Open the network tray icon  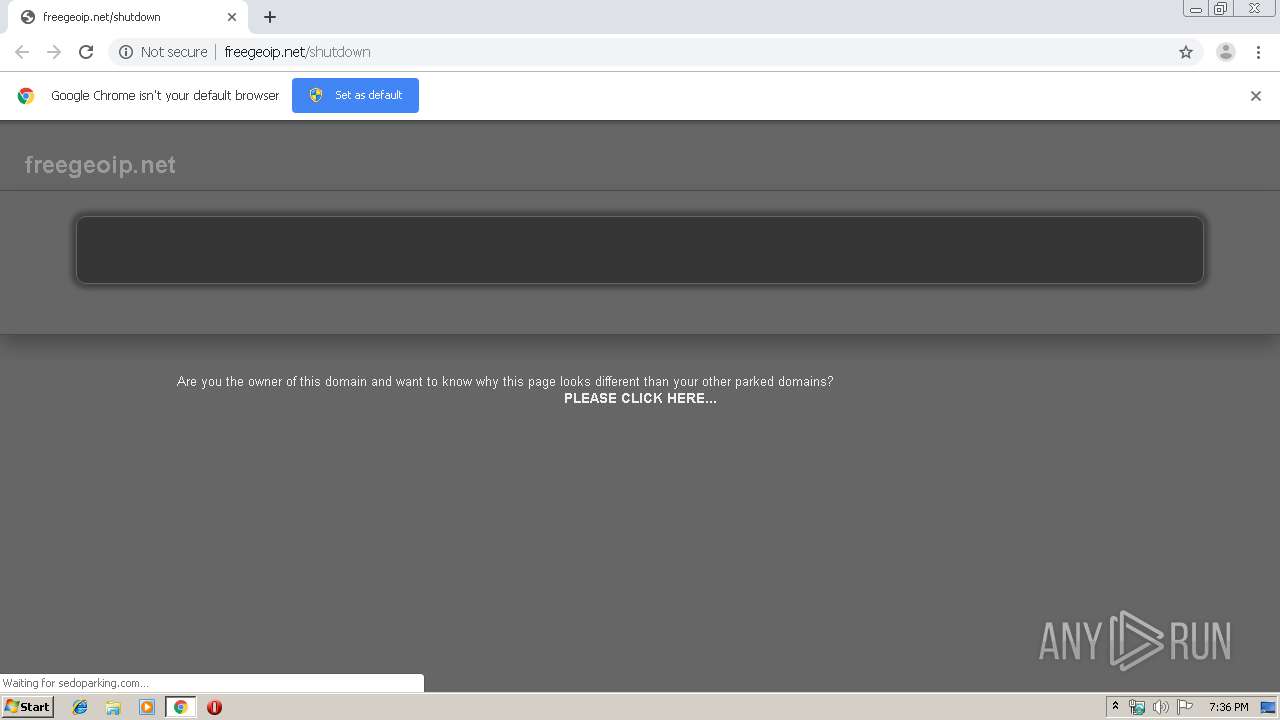1137,707
